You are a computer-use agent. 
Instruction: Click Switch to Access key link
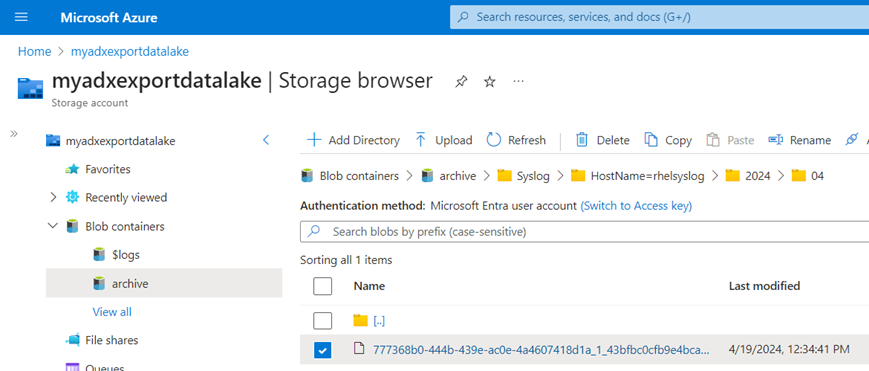tap(636, 206)
